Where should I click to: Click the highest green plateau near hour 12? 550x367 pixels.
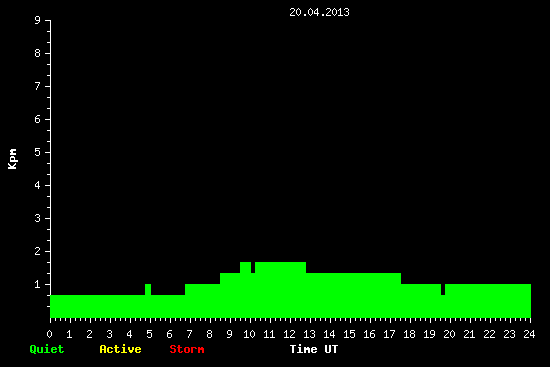point(280,267)
